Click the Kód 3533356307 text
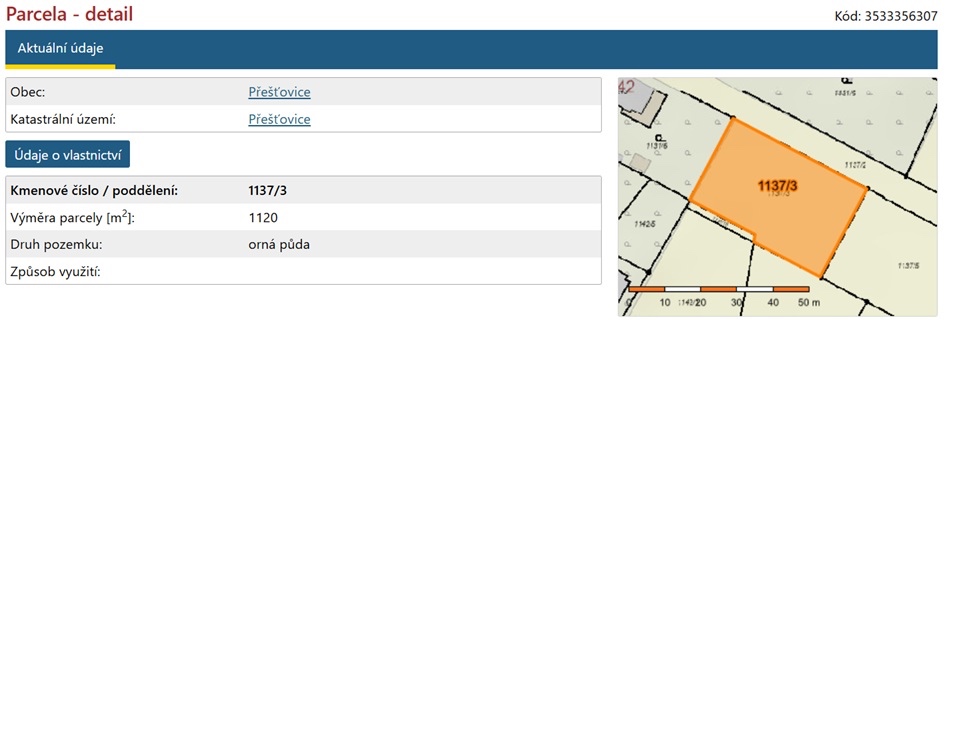The width and height of the screenshot is (959, 756). 886,17
